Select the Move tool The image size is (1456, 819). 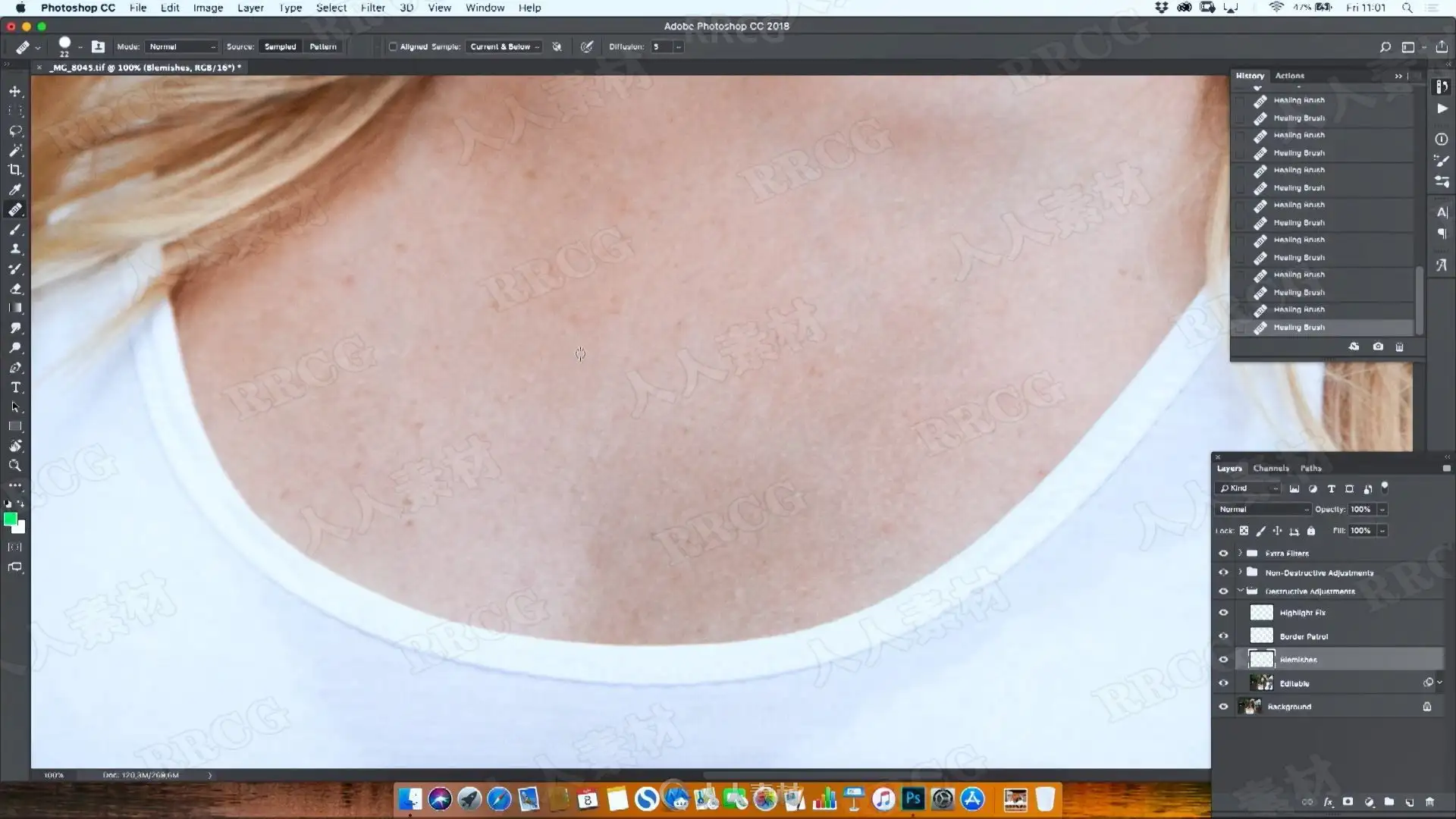click(x=15, y=91)
